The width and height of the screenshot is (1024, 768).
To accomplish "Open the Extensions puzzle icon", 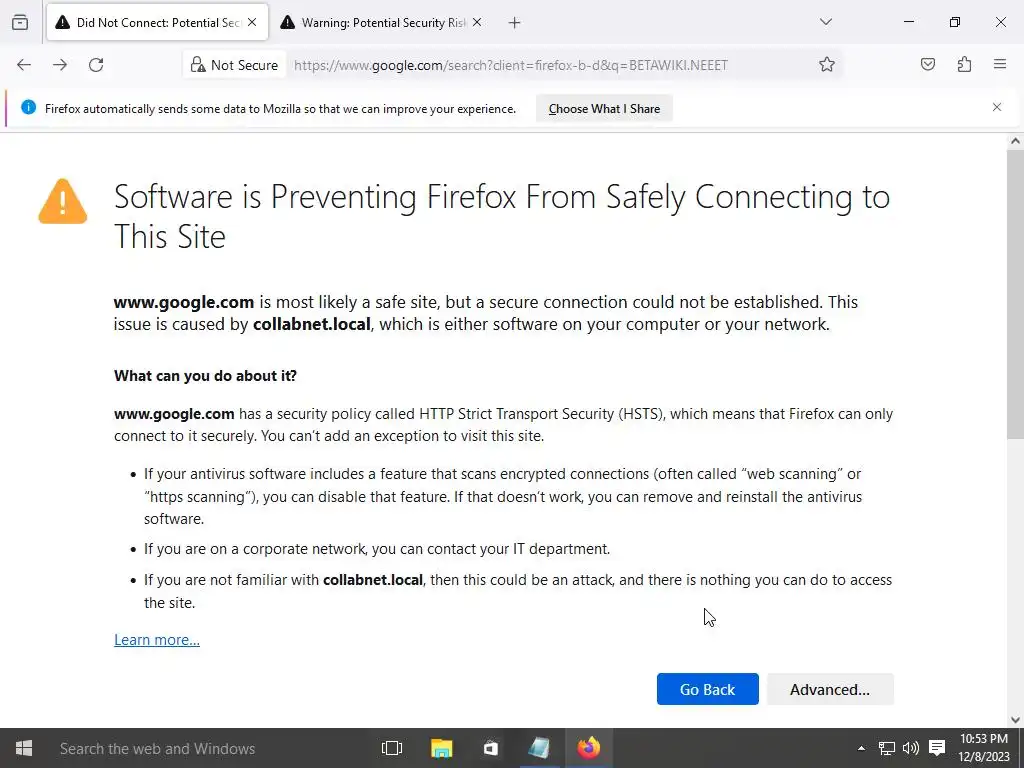I will (x=964, y=65).
